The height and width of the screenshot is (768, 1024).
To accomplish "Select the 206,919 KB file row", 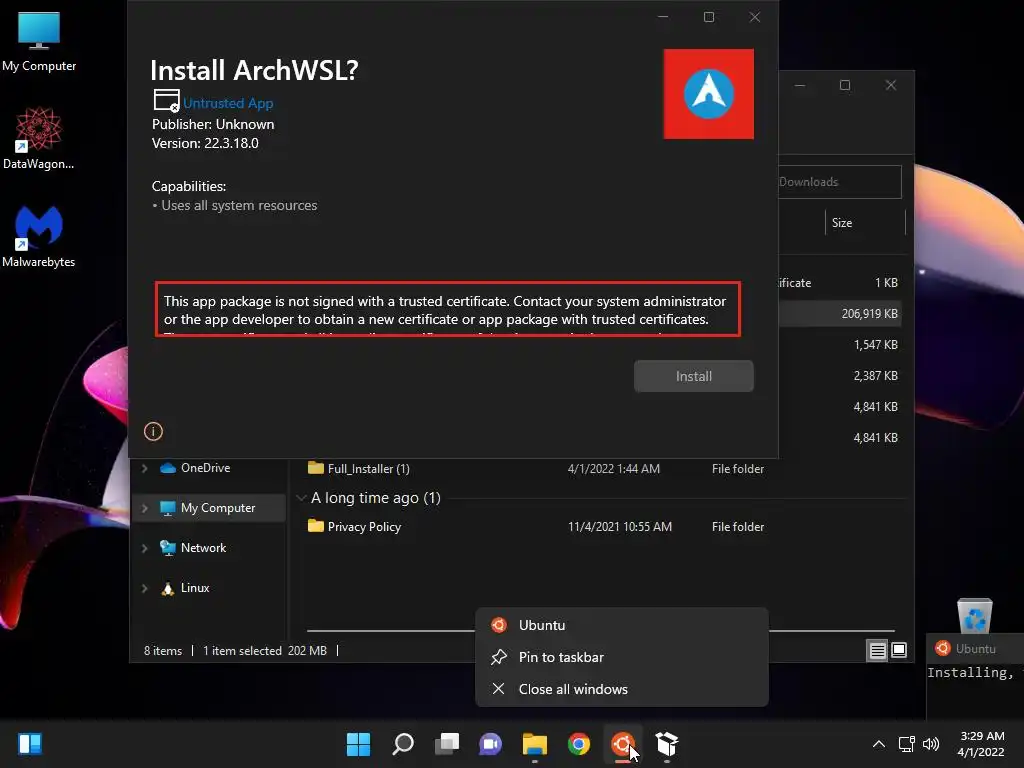I will click(842, 313).
